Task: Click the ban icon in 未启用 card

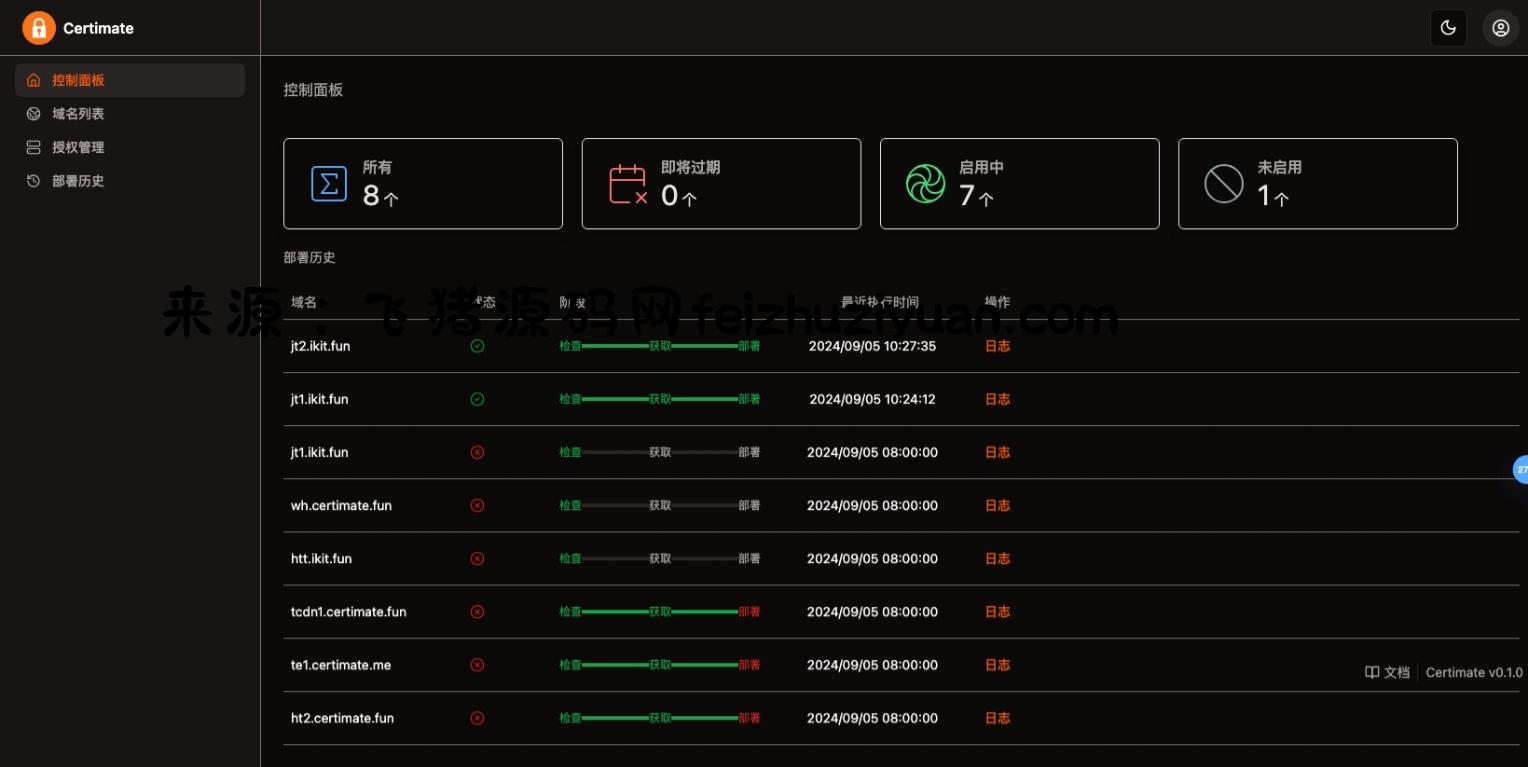Action: tap(1224, 184)
